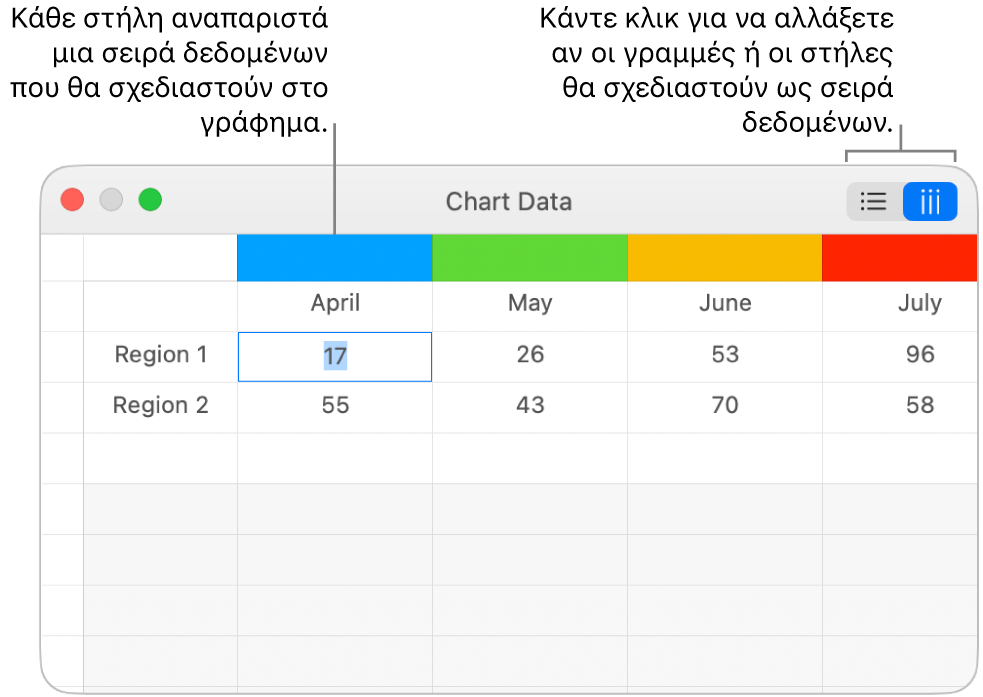Click the yellow June series color bar
The width and height of the screenshot is (983, 697).
[724, 258]
